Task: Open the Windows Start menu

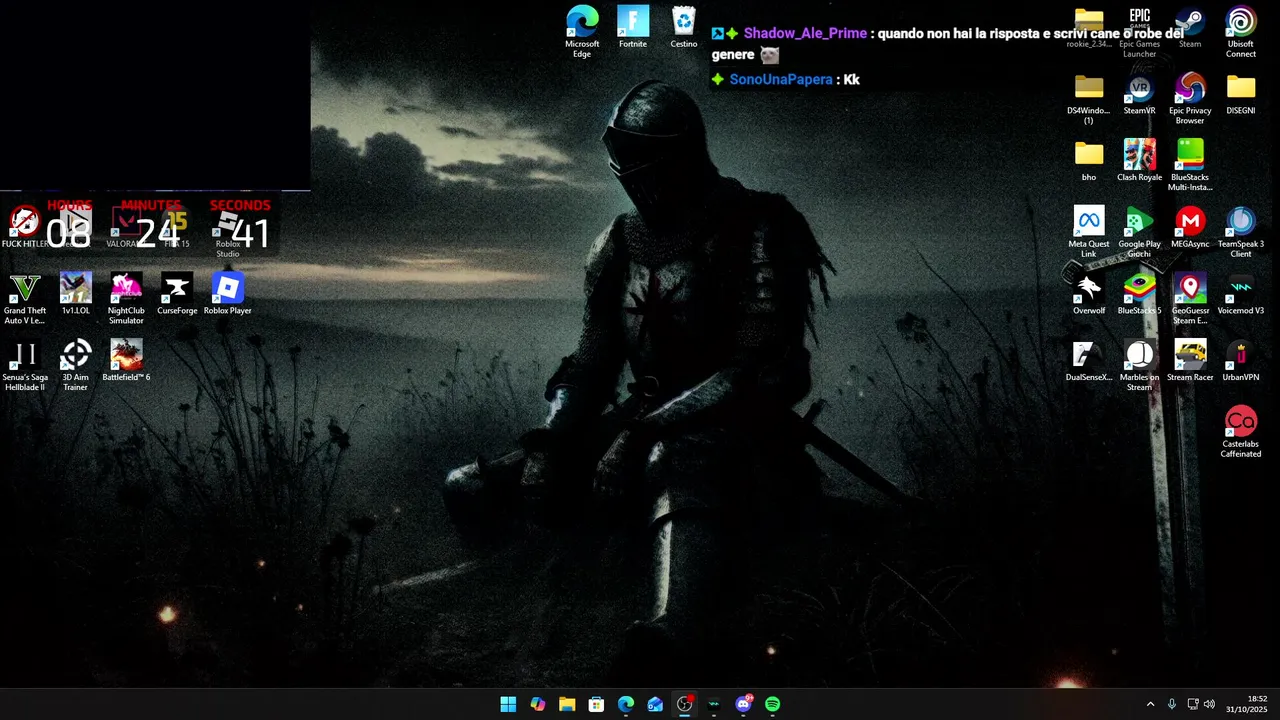Action: click(x=508, y=704)
